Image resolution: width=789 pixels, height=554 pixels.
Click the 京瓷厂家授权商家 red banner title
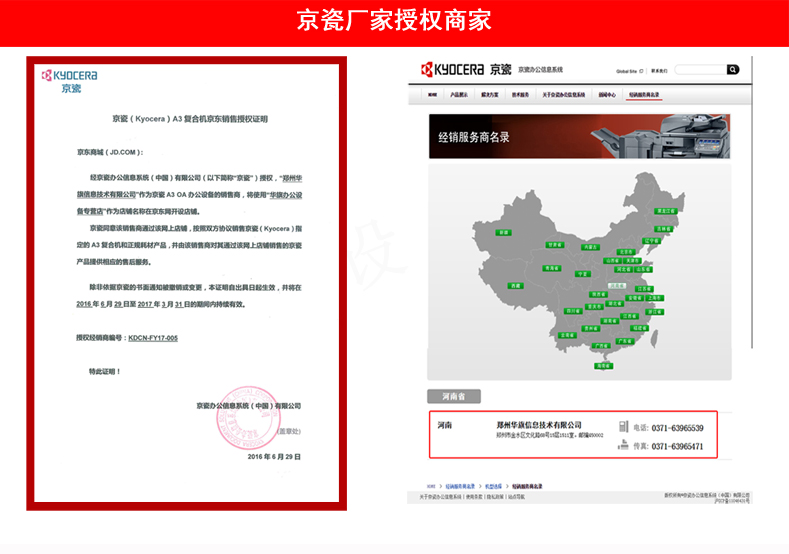tap(394, 20)
